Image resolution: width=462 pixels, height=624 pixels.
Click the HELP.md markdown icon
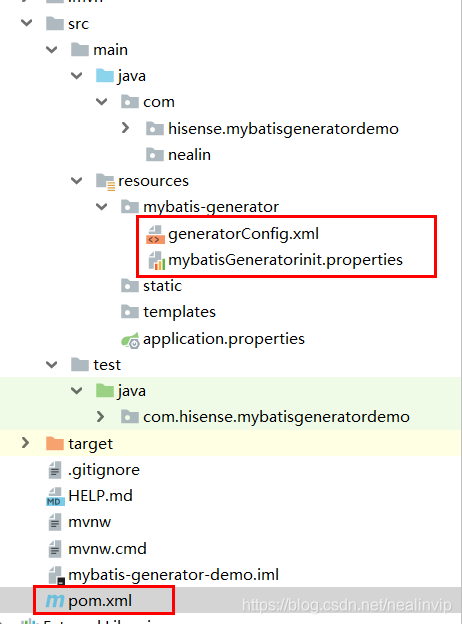(55, 496)
